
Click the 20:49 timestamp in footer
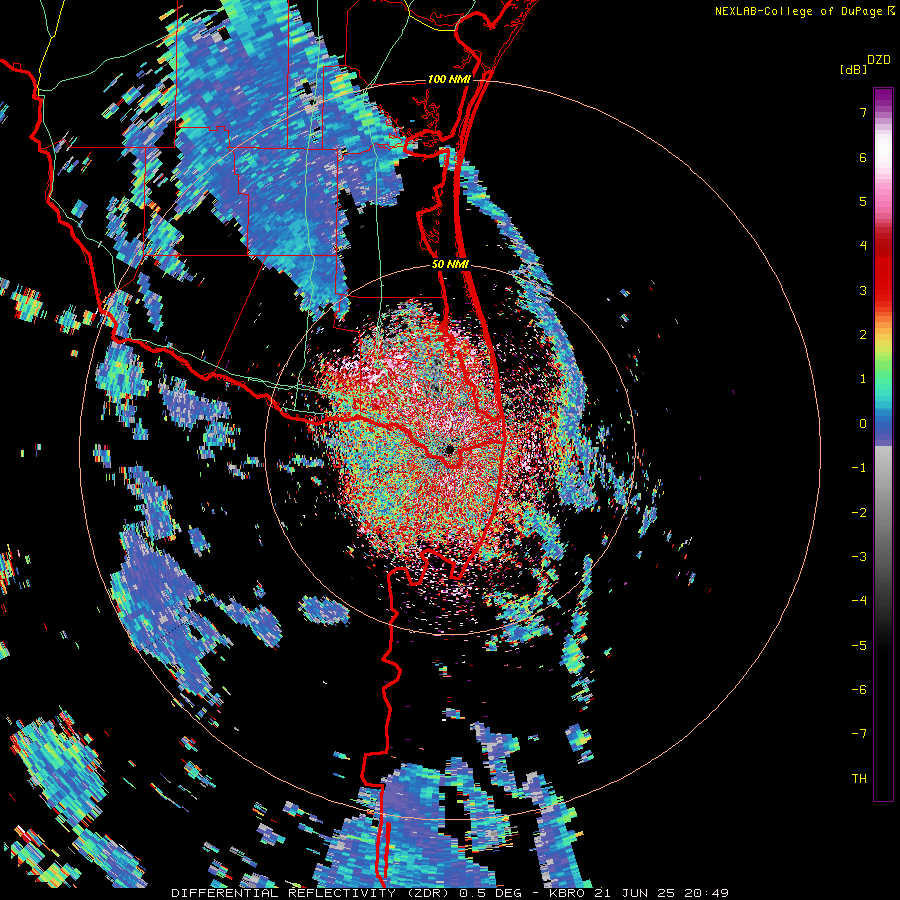click(x=707, y=893)
